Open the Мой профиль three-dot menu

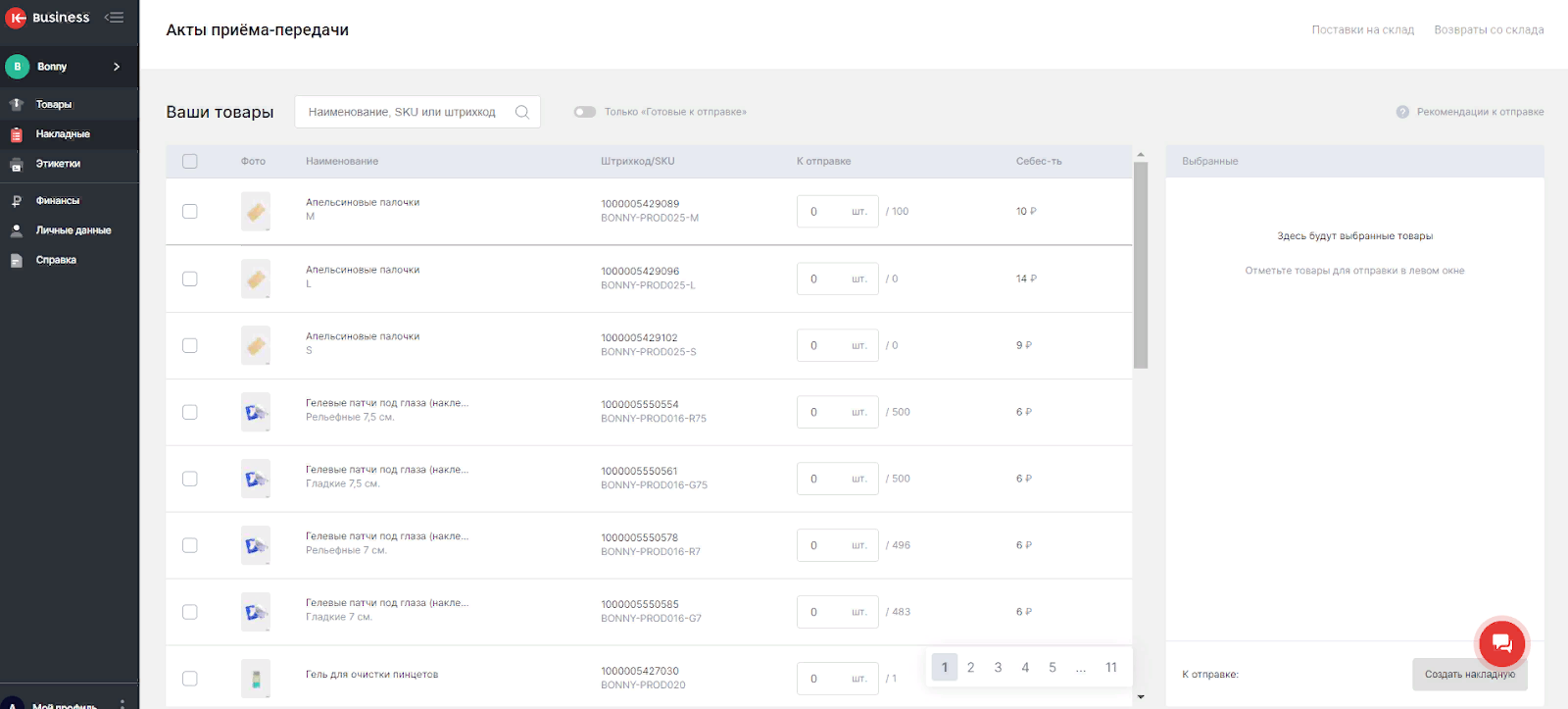(x=122, y=704)
